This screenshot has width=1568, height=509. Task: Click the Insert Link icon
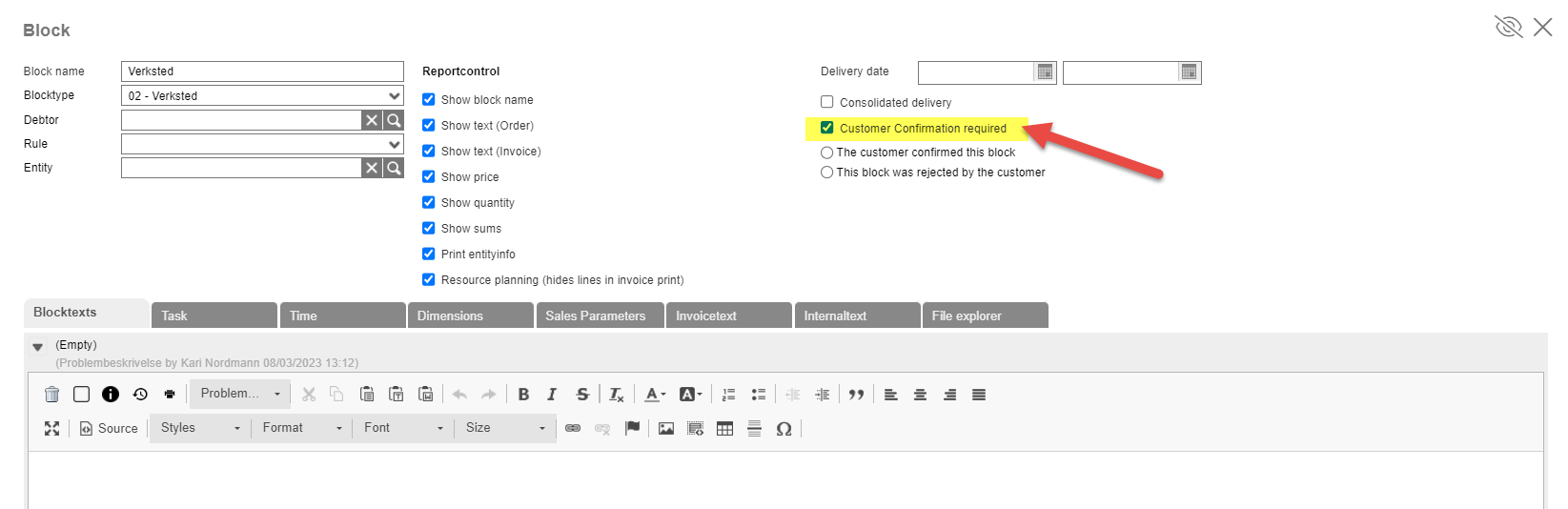point(573,429)
